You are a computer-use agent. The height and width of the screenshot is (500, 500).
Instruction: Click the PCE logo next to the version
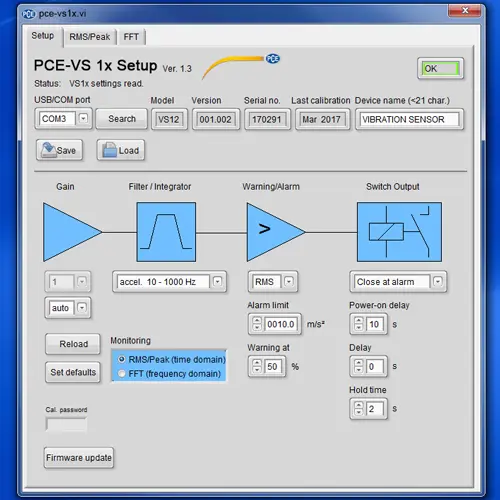[x=272, y=59]
